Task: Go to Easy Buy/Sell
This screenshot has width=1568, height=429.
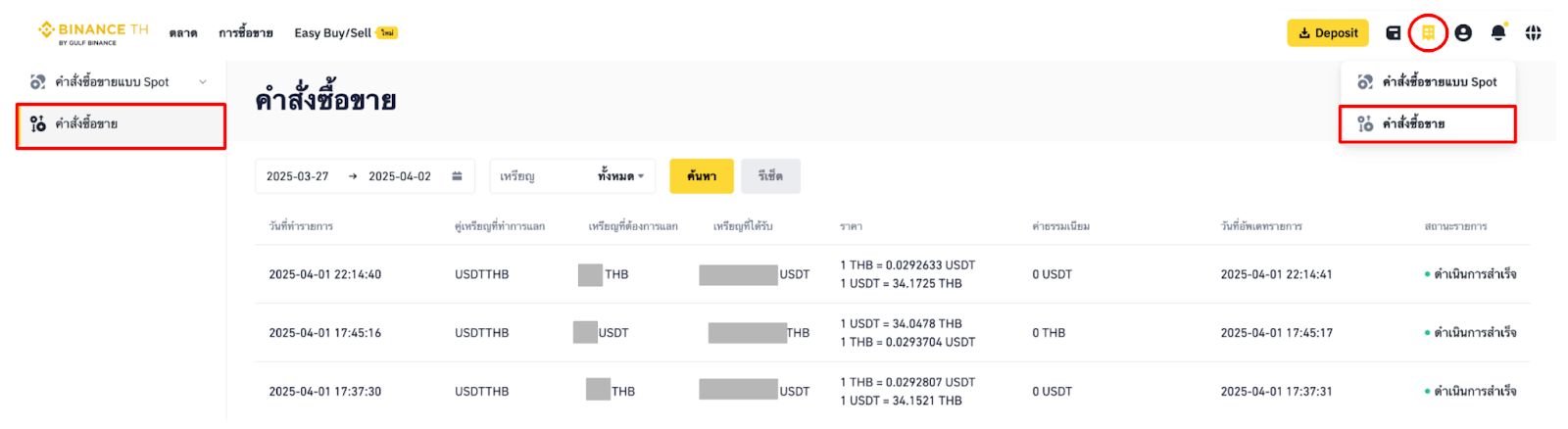Action: [333, 33]
